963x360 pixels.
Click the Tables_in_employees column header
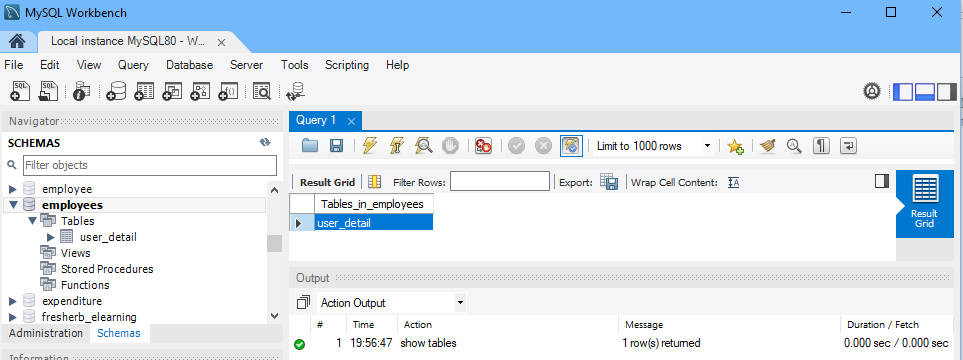pos(373,204)
